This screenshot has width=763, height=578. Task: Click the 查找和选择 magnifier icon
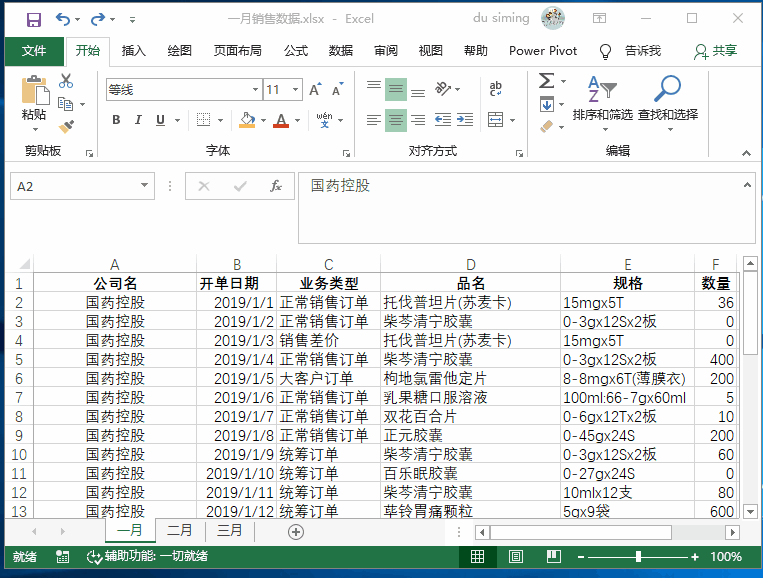coord(667,98)
